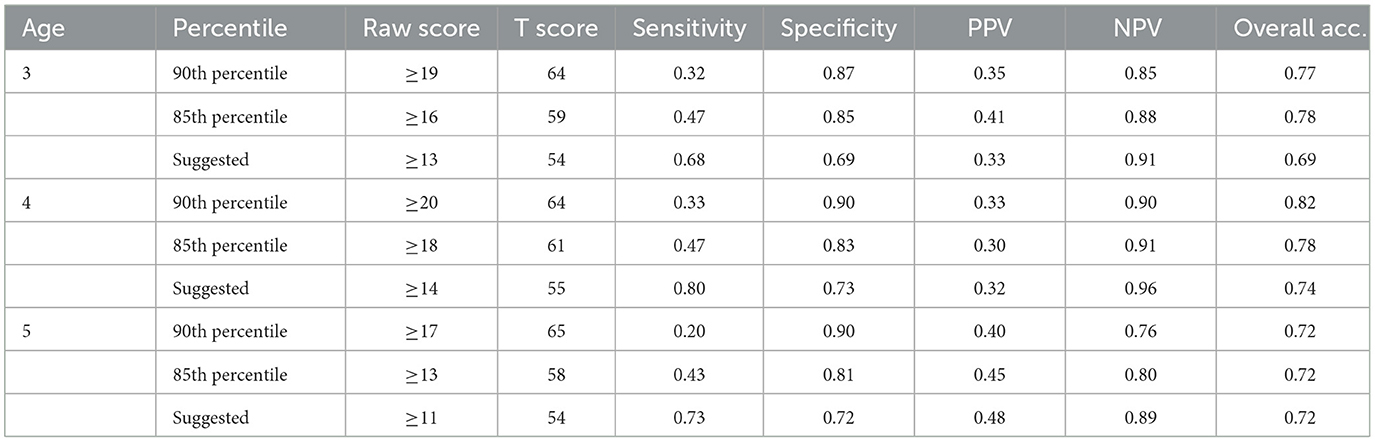The width and height of the screenshot is (1375, 442).
Task: Select NPV value 0.96
Action: [x=1141, y=289]
